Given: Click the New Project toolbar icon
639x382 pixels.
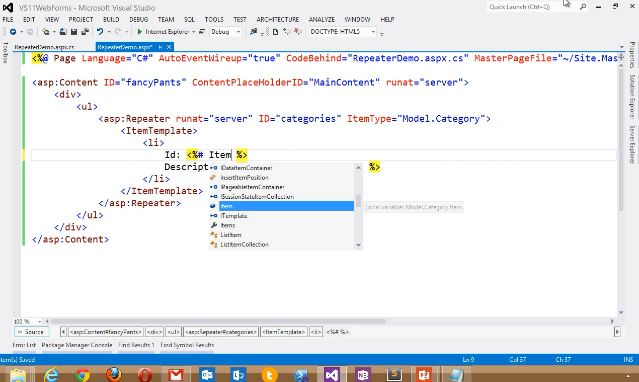Looking at the screenshot, I should click(46, 31).
